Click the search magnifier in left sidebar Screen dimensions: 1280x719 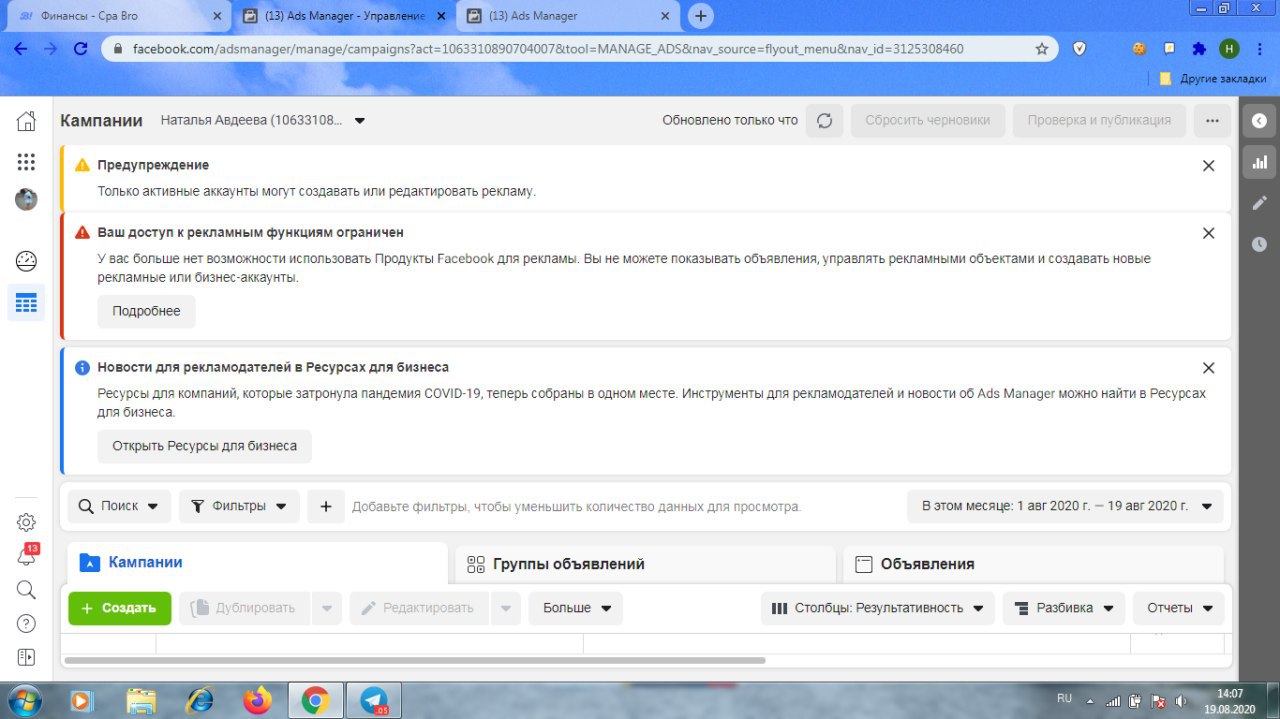pyautogui.click(x=26, y=590)
